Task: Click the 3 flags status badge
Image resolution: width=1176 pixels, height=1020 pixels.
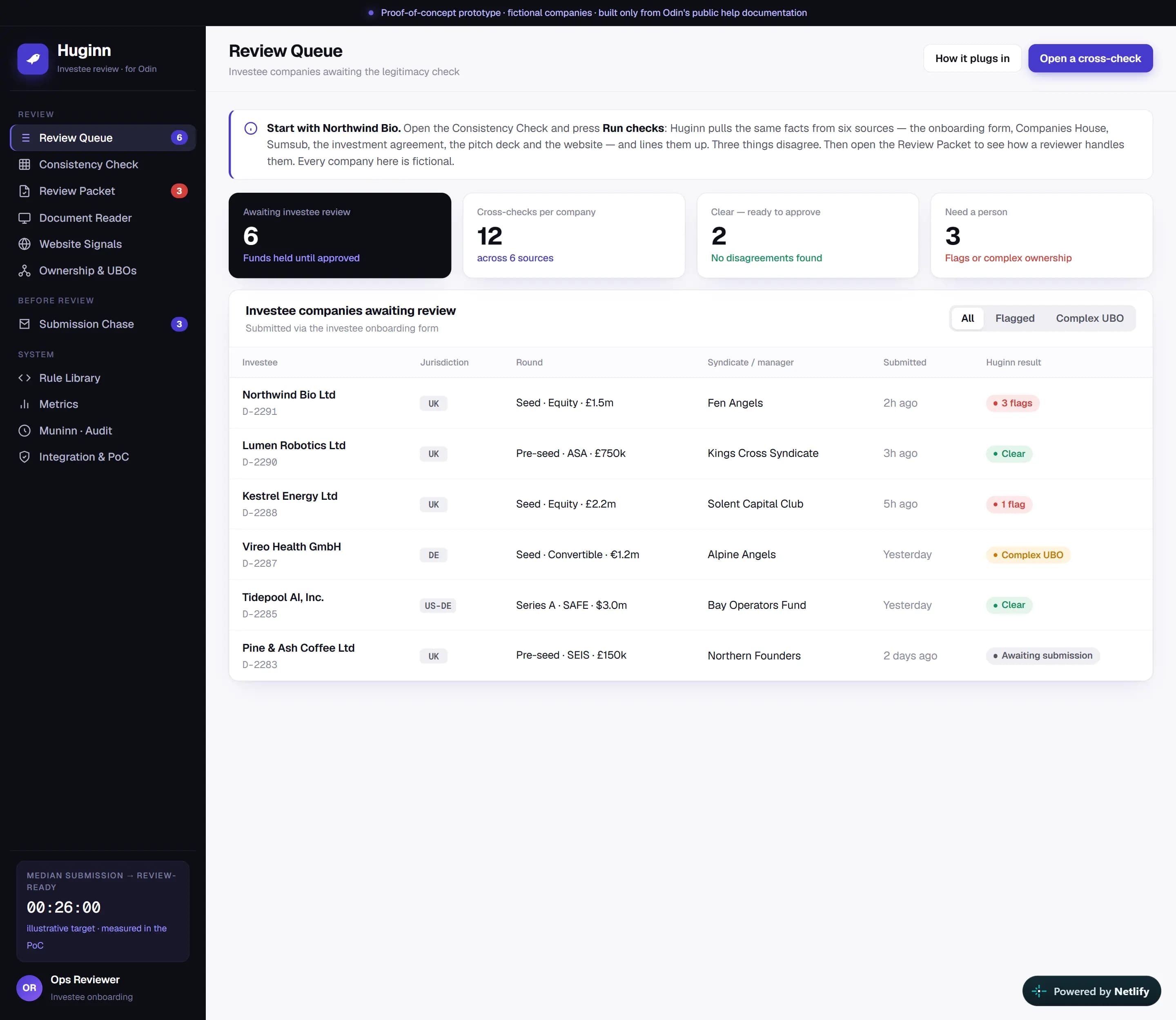Action: [1013, 403]
